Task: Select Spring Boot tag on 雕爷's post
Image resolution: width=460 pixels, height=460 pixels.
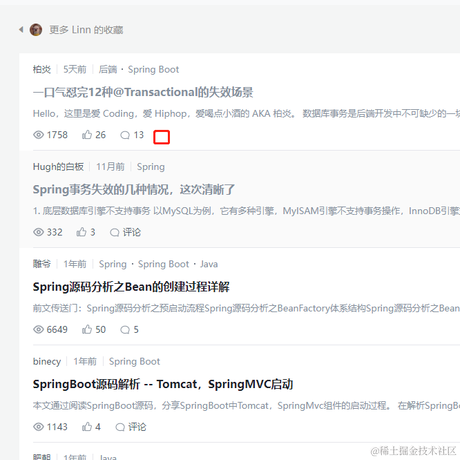Action: point(163,264)
